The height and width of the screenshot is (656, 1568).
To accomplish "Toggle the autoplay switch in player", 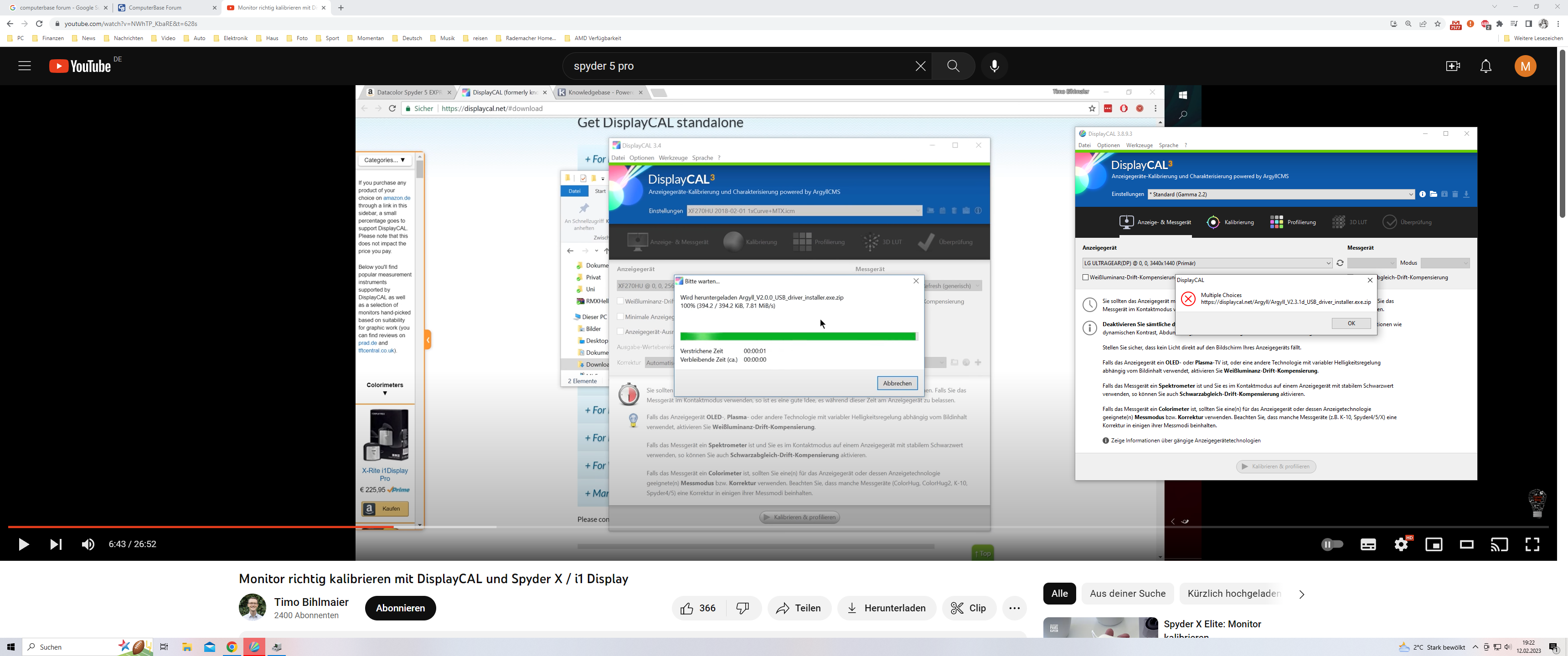I will [1332, 545].
